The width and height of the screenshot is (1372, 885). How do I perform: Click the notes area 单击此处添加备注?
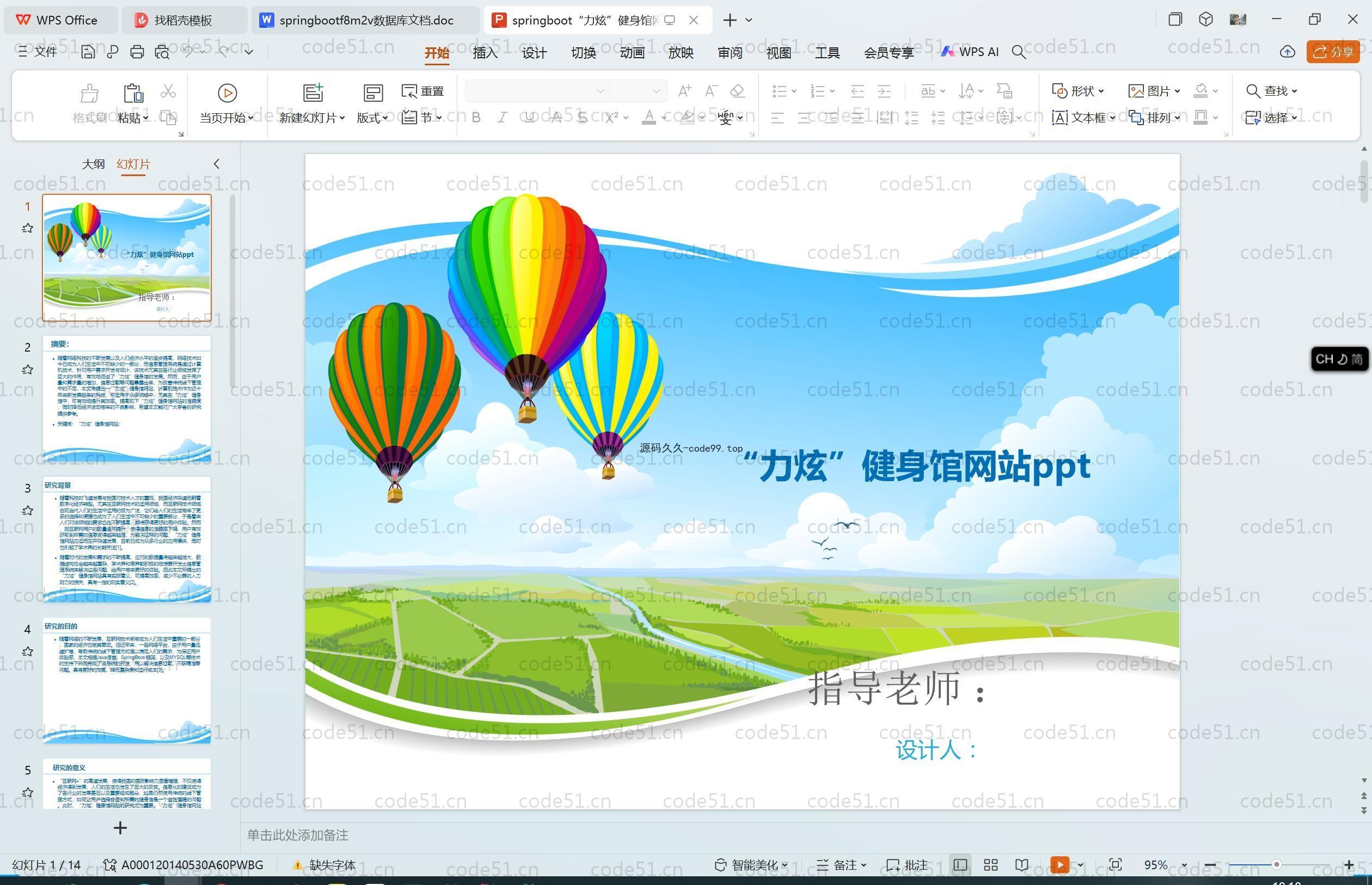point(298,835)
